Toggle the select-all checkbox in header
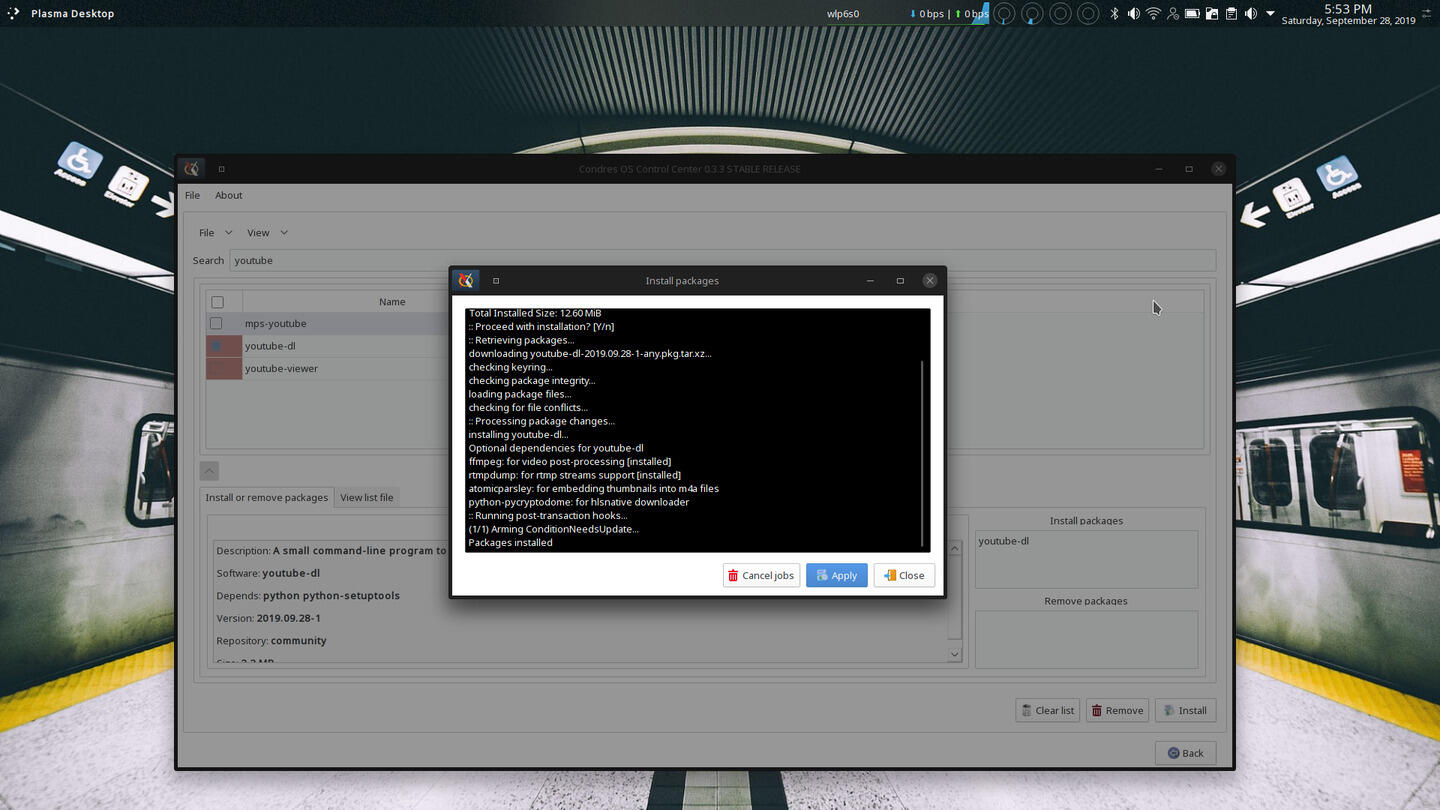This screenshot has height=810, width=1440. point(217,302)
